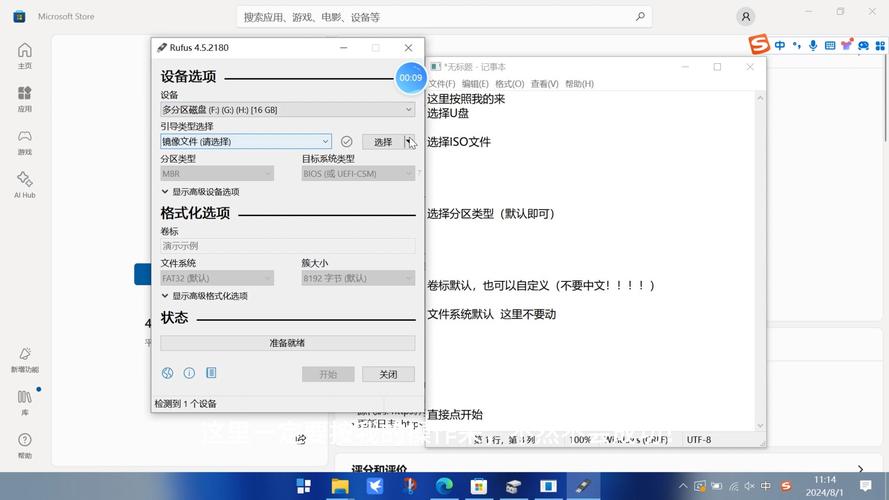The height and width of the screenshot is (500, 889).
Task: Expand 显示高级格式化选项
Action: tap(205, 296)
